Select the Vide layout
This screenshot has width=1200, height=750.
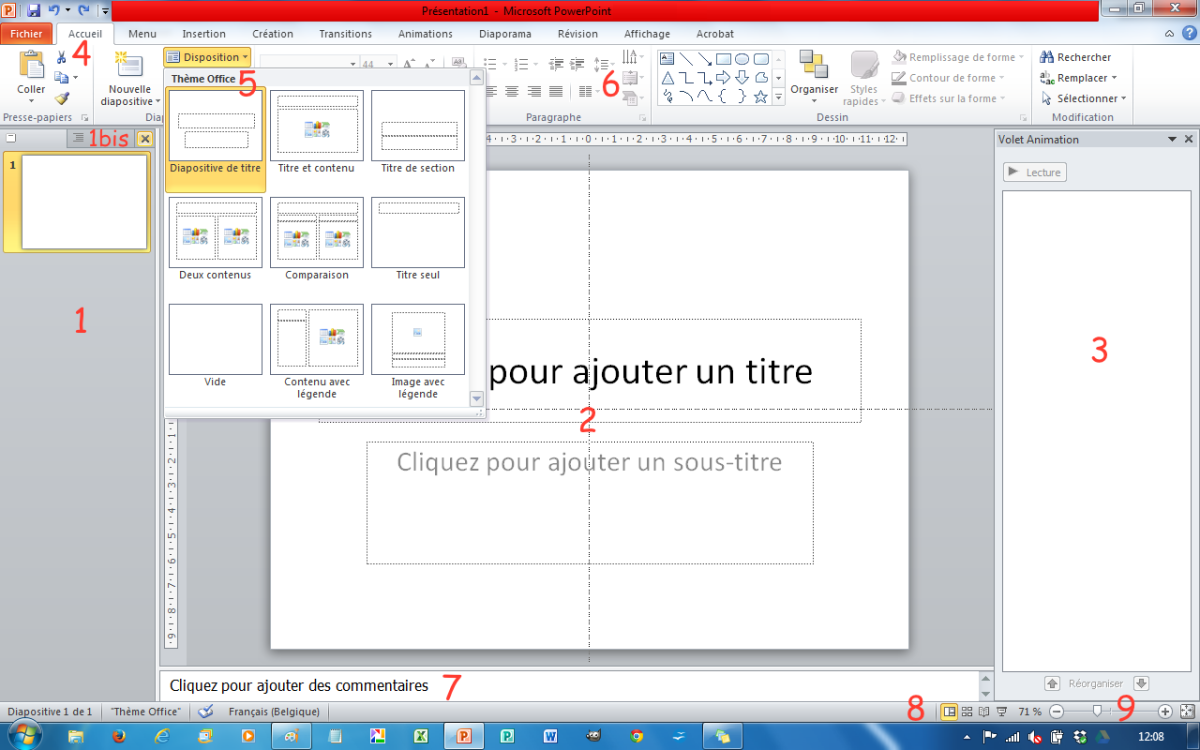(215, 346)
